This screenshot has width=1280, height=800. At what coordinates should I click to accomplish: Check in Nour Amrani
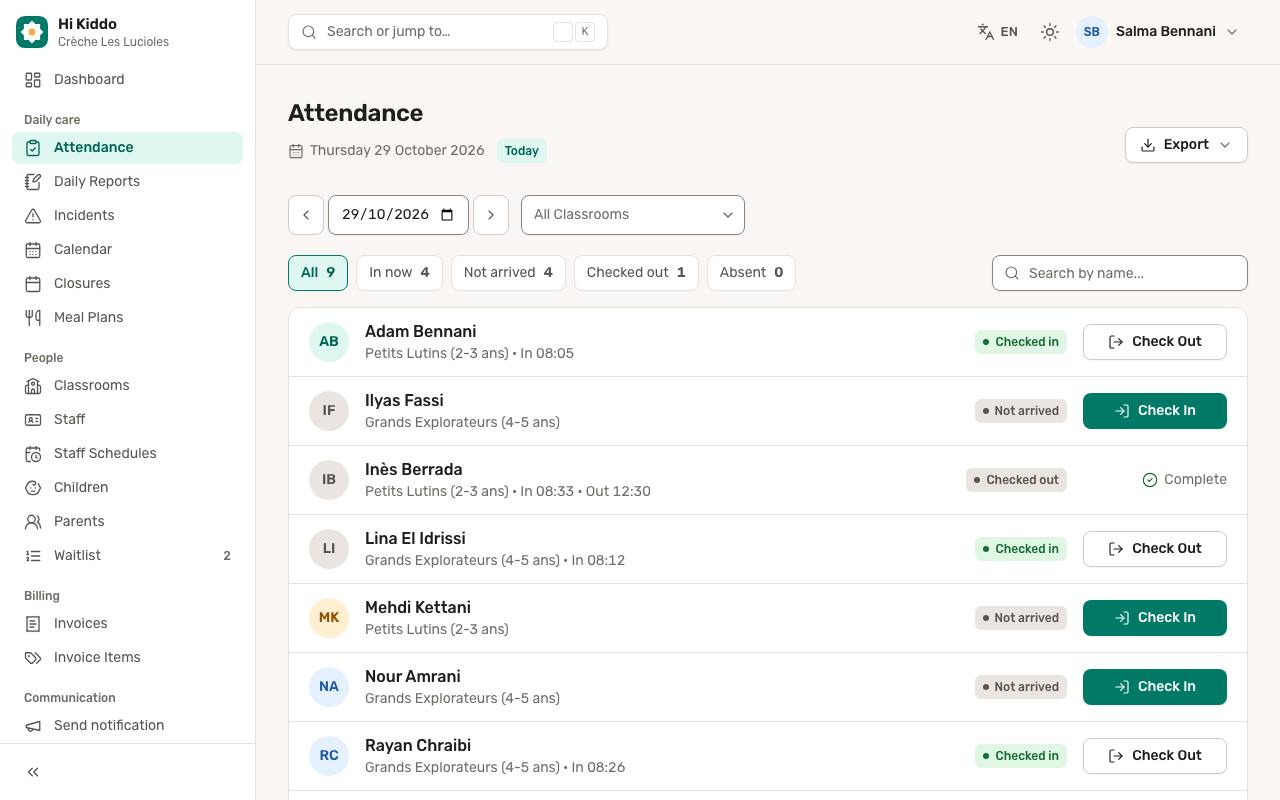click(1155, 687)
